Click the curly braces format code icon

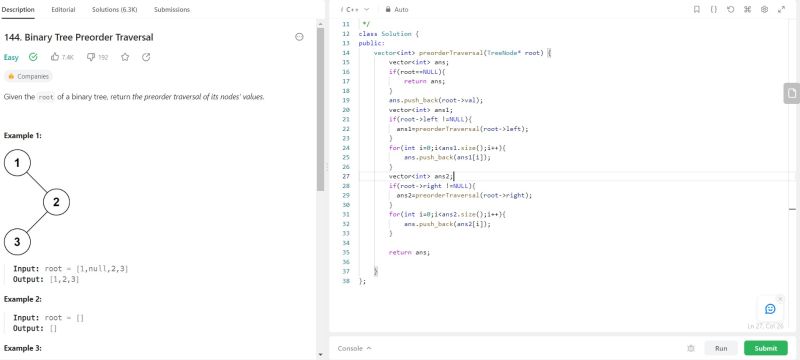(x=713, y=9)
